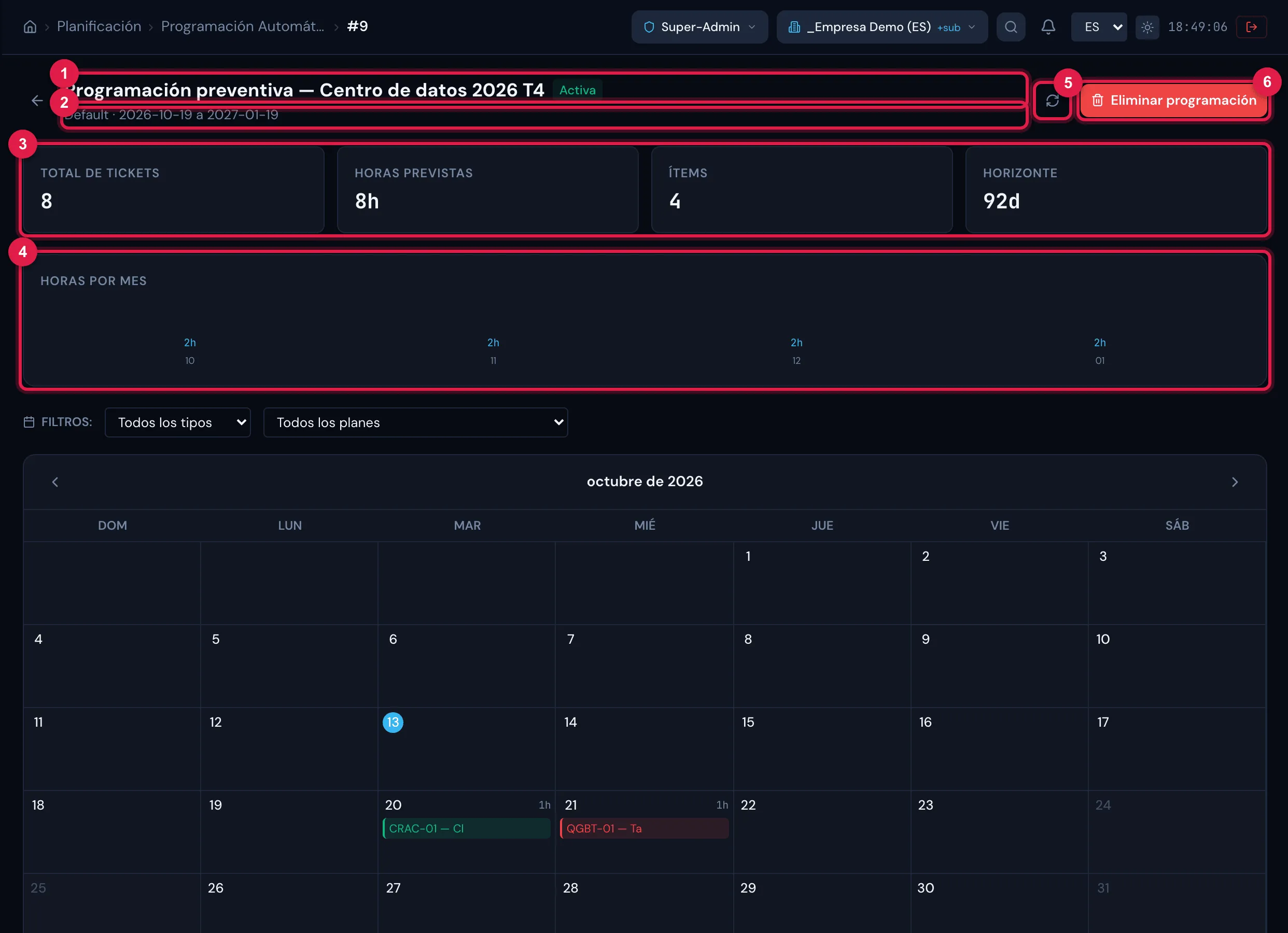Click the 18:49:06 clock display
The height and width of the screenshot is (933, 1288).
1198,26
